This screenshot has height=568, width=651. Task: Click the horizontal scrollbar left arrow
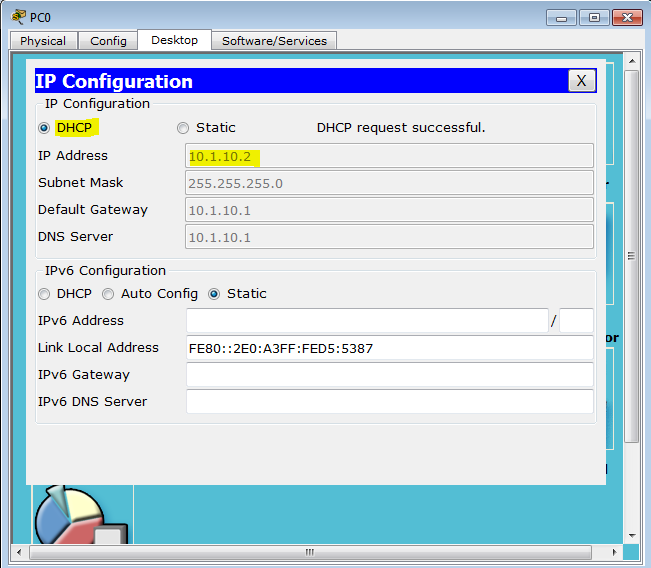click(19, 552)
